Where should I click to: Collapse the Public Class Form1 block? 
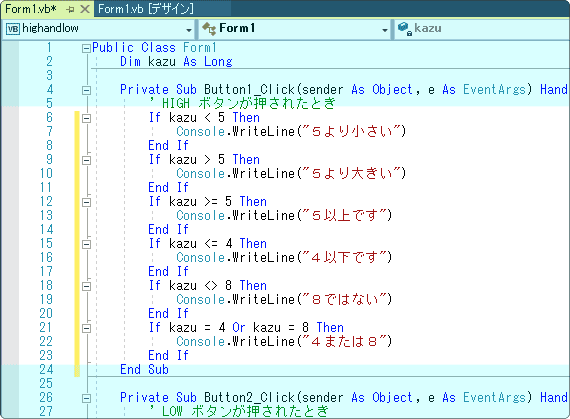(x=86, y=48)
